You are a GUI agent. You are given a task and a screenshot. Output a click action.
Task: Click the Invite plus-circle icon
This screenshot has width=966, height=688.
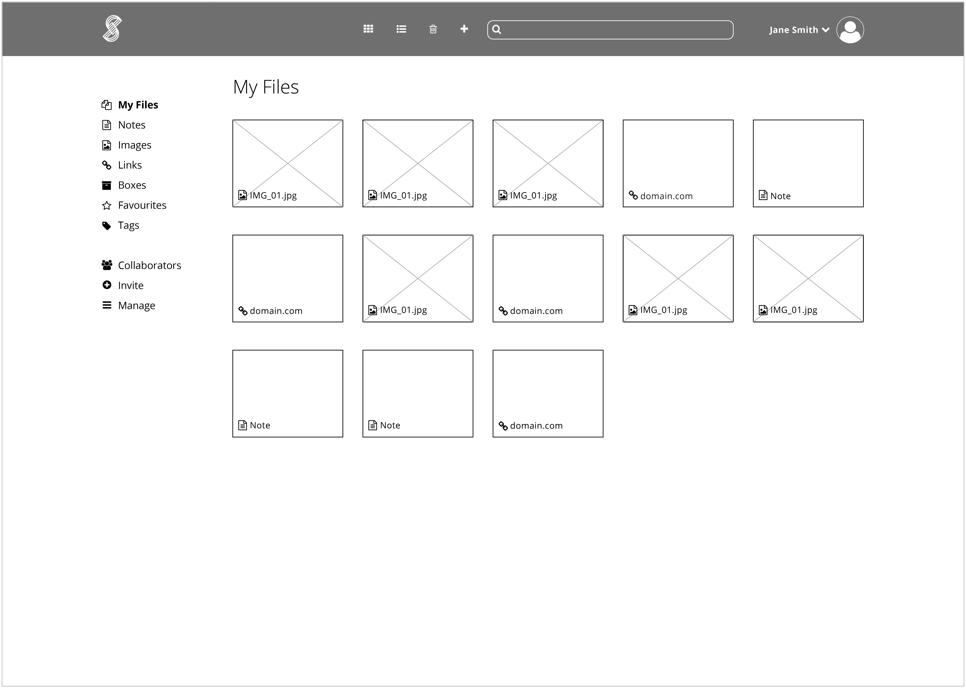tap(107, 285)
